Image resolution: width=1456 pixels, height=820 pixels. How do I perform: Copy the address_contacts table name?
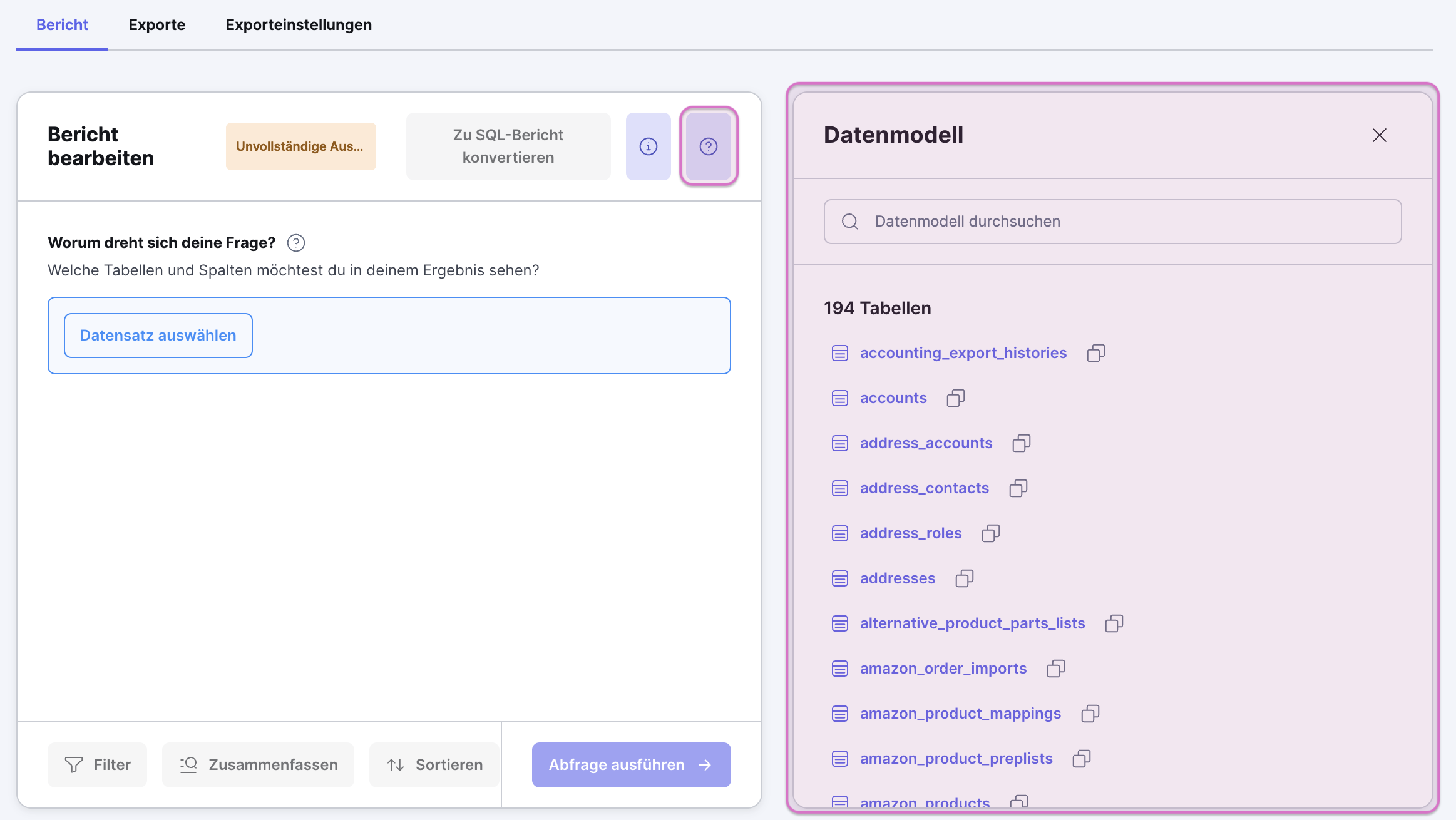tap(1018, 488)
